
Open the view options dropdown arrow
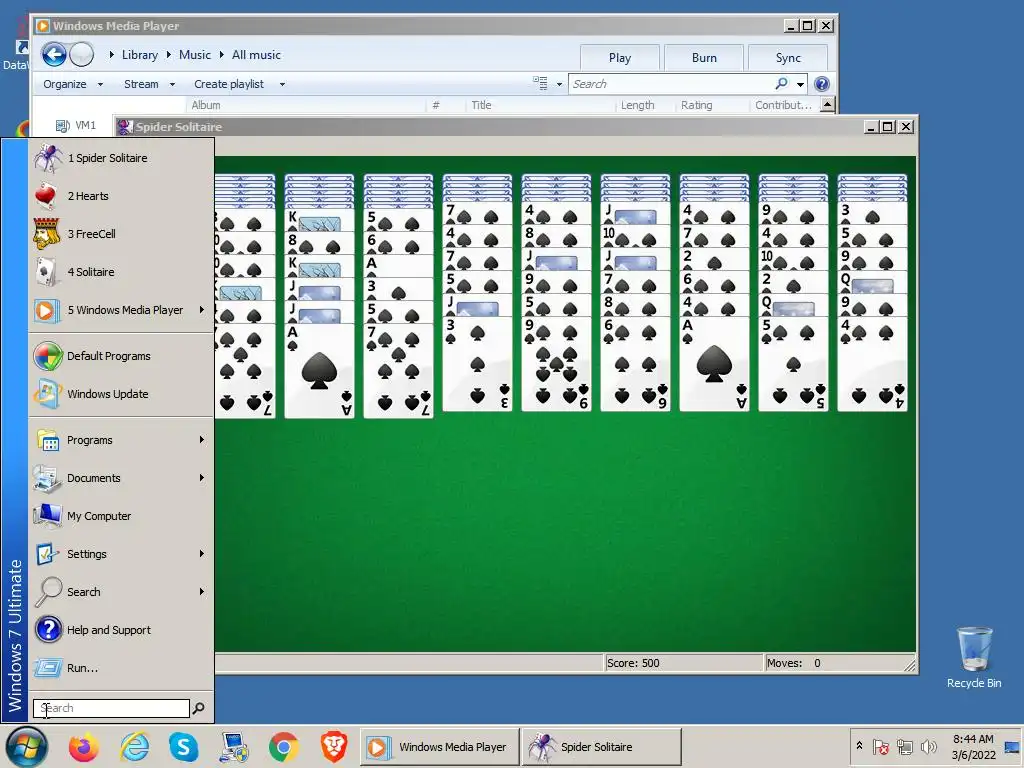[559, 84]
